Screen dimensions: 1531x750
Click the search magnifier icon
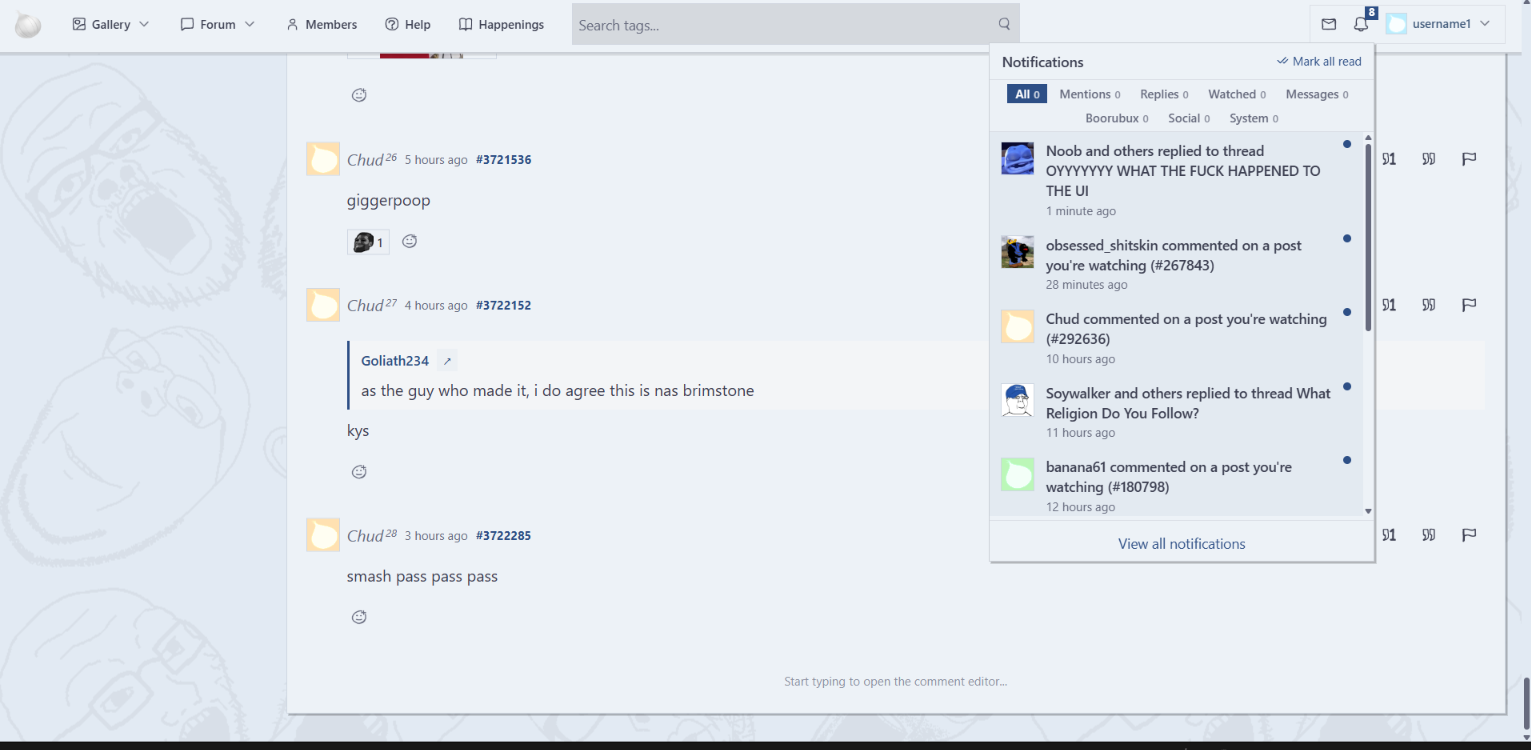pyautogui.click(x=1004, y=24)
